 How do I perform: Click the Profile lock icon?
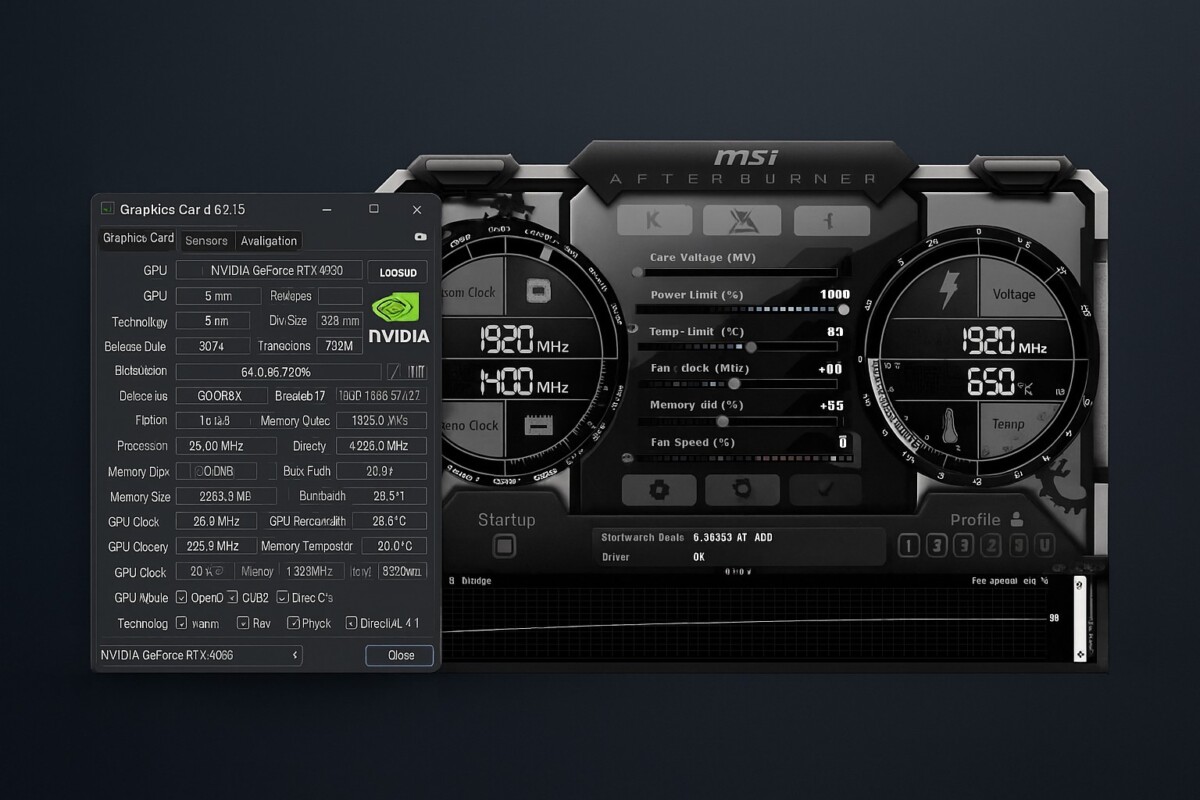[x=1017, y=519]
